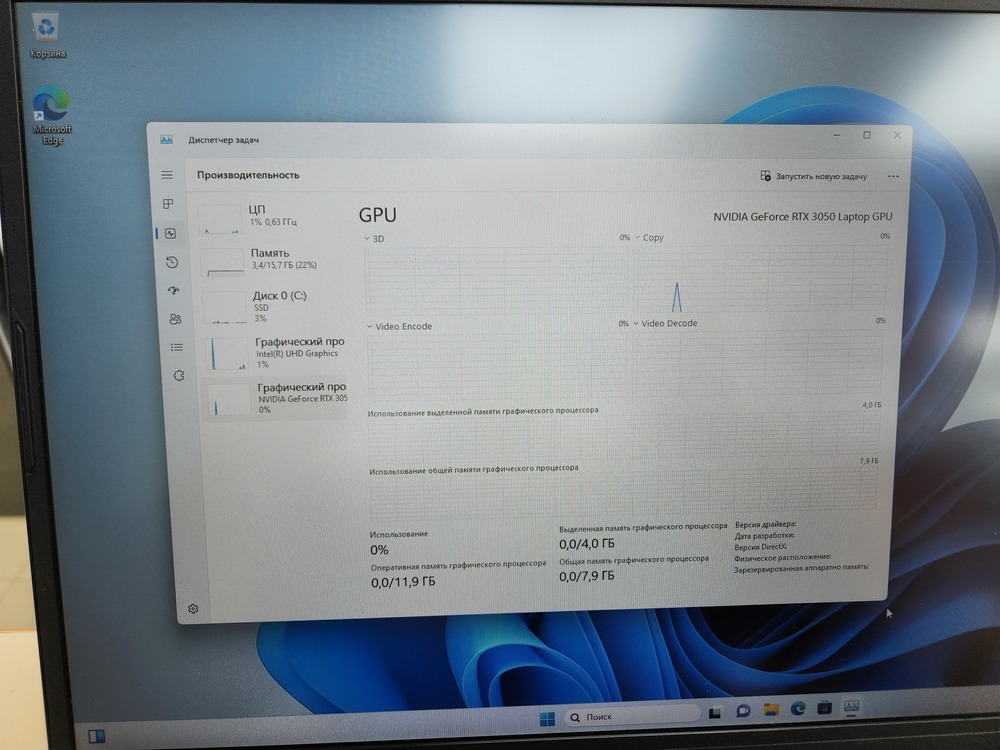Open the Services page icon
1000x750 pixels.
pyautogui.click(x=179, y=376)
